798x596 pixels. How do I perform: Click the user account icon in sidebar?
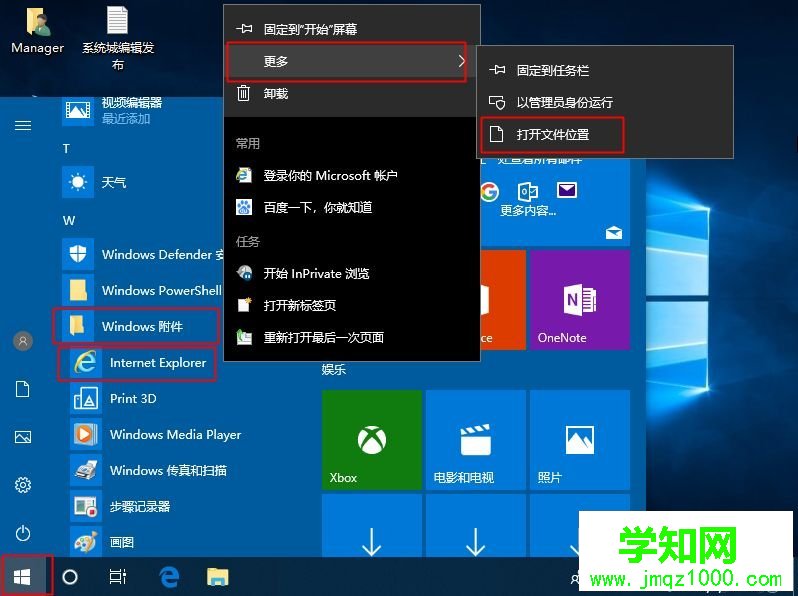23,341
